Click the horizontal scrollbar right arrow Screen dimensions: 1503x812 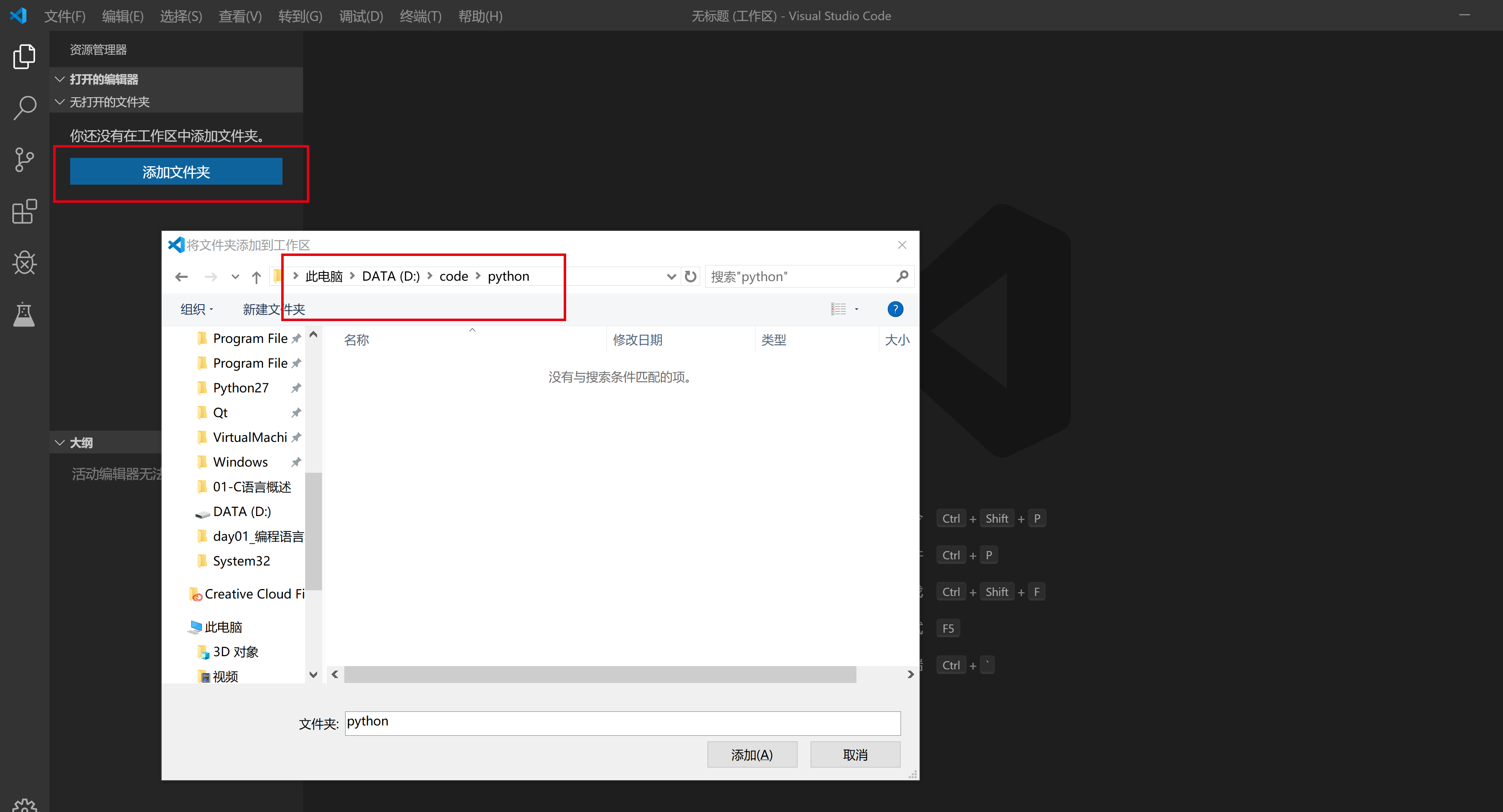[910, 674]
